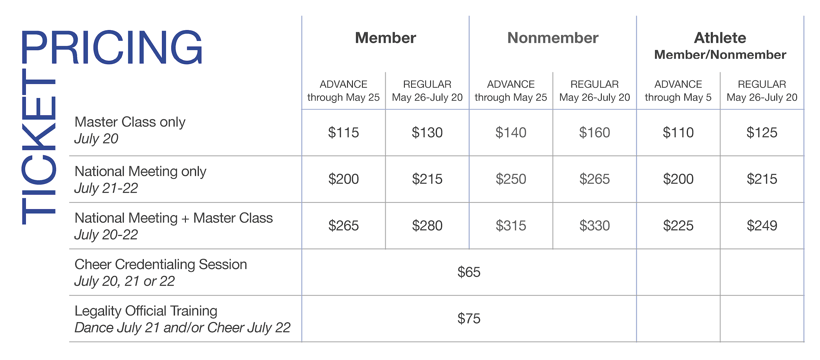820x360 pixels.
Task: Click Athlete ADVANCE through May 5 subheader
Action: coord(678,91)
